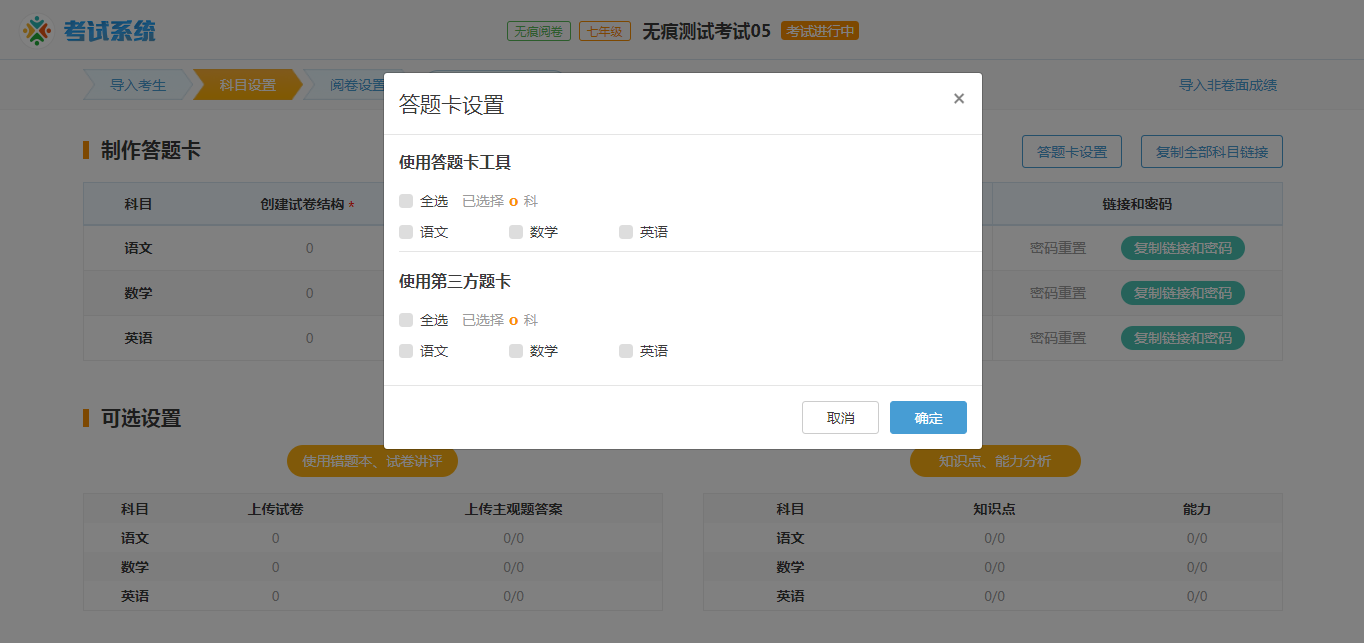Check 语文 under 使用答题卡工具

pyautogui.click(x=406, y=232)
